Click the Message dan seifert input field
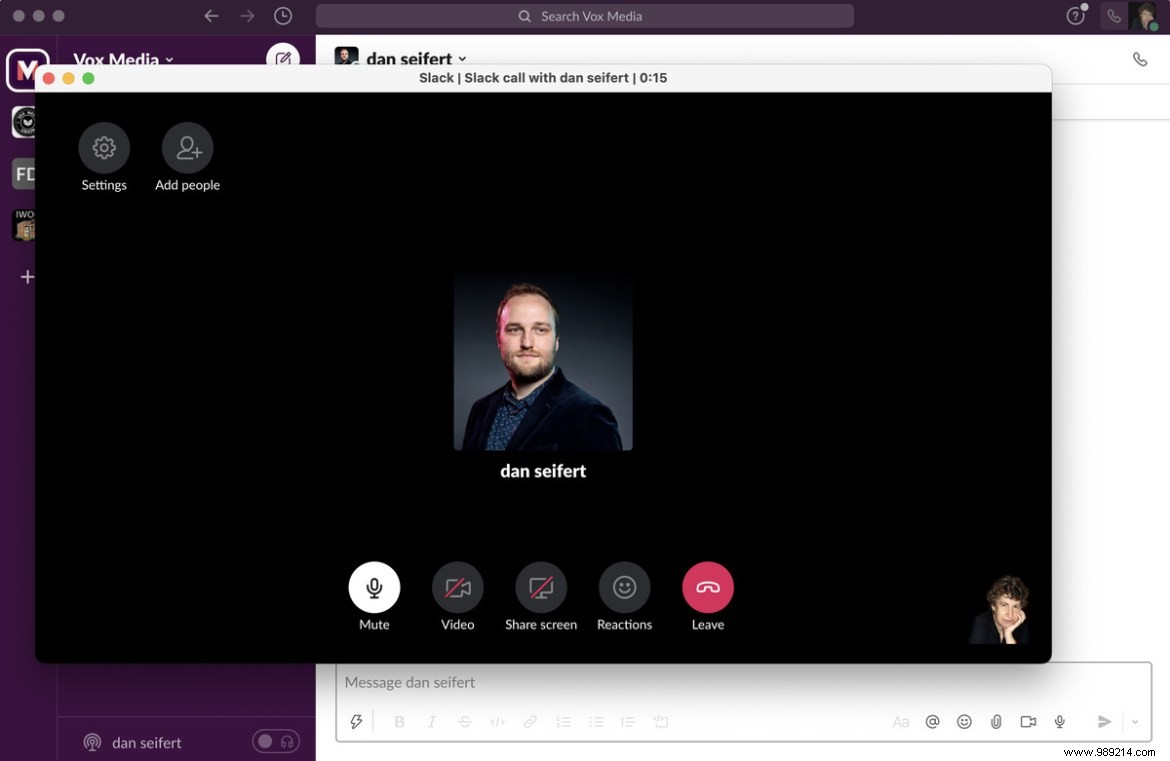Viewport: 1170px width, 761px height. coord(600,682)
